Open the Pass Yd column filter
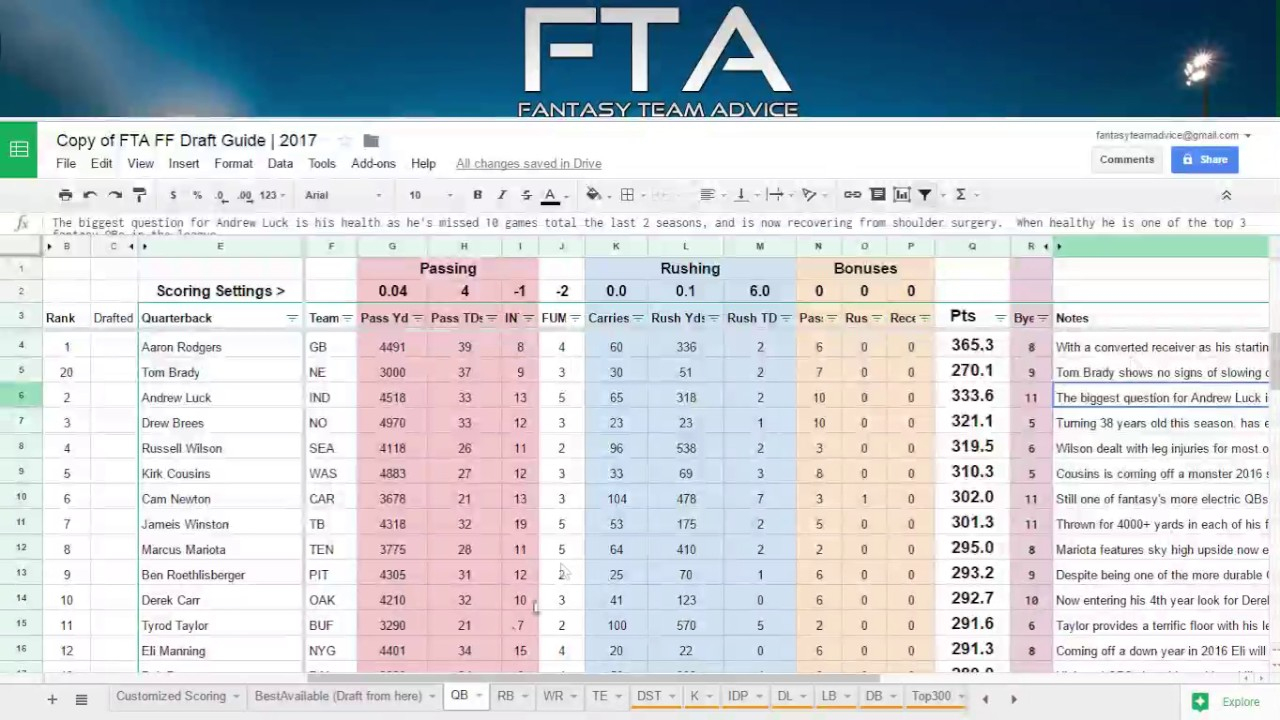 pos(418,318)
